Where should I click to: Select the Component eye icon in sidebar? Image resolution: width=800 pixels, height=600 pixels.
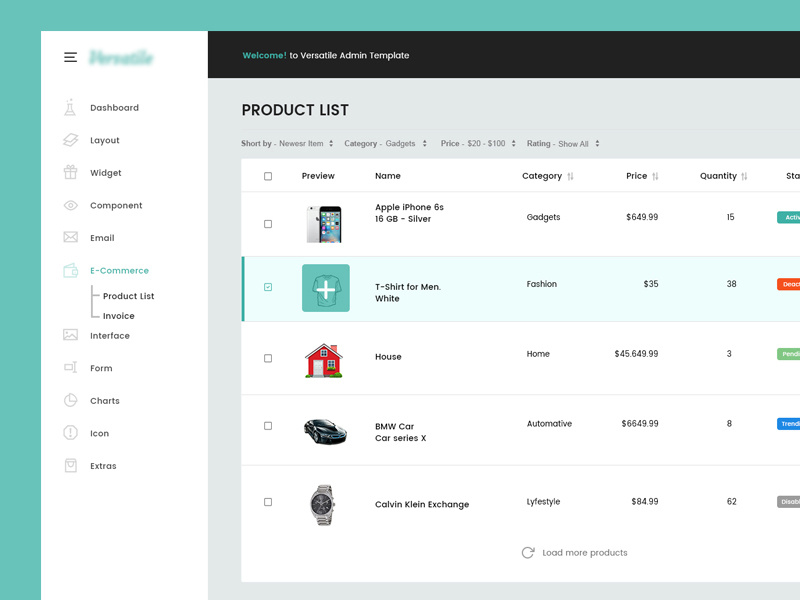coord(68,205)
